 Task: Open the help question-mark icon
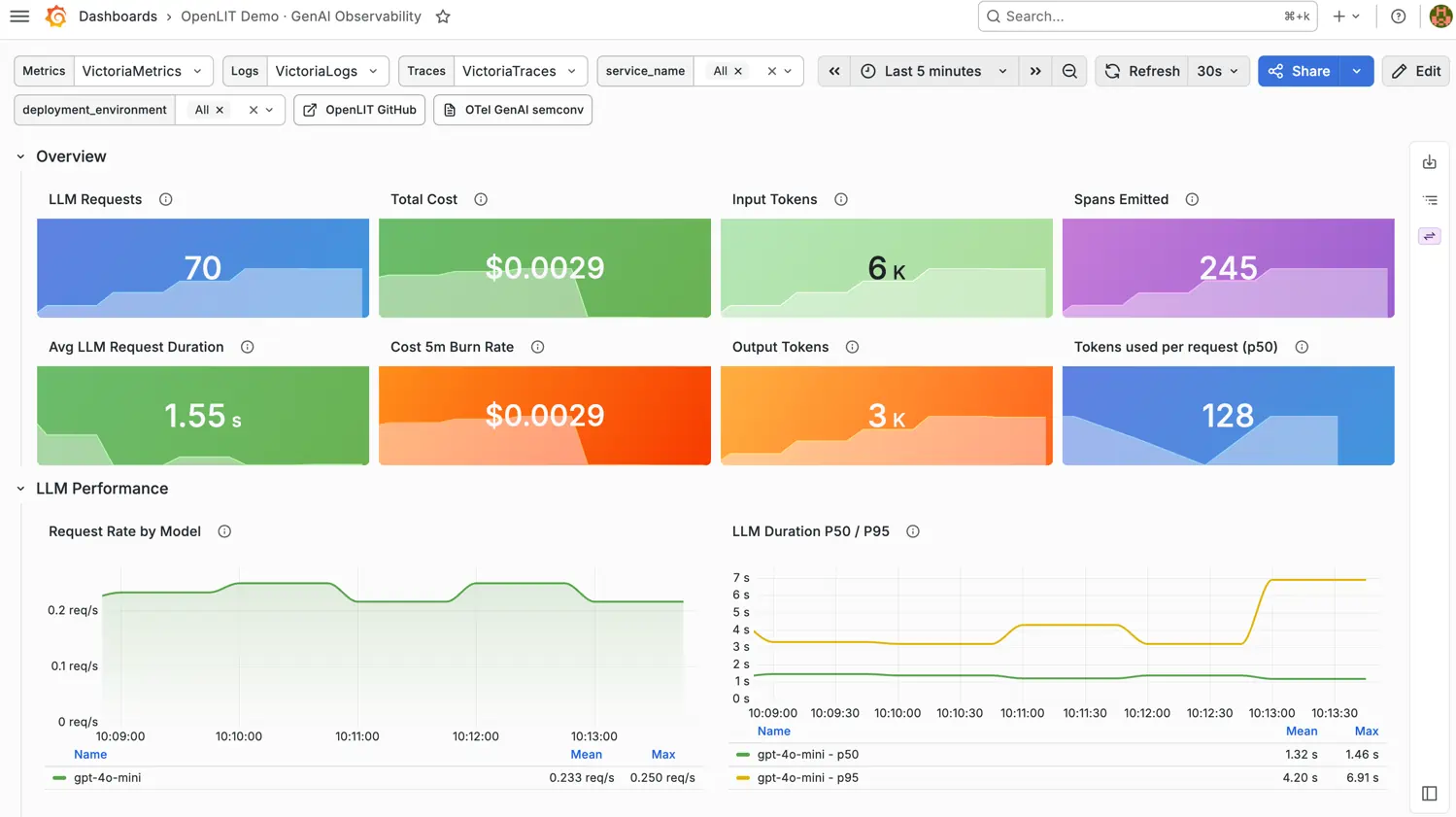click(x=1398, y=17)
